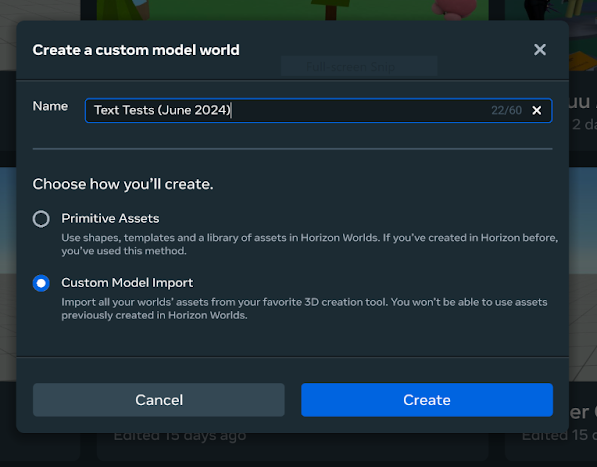Click the blue Create button

(427, 400)
